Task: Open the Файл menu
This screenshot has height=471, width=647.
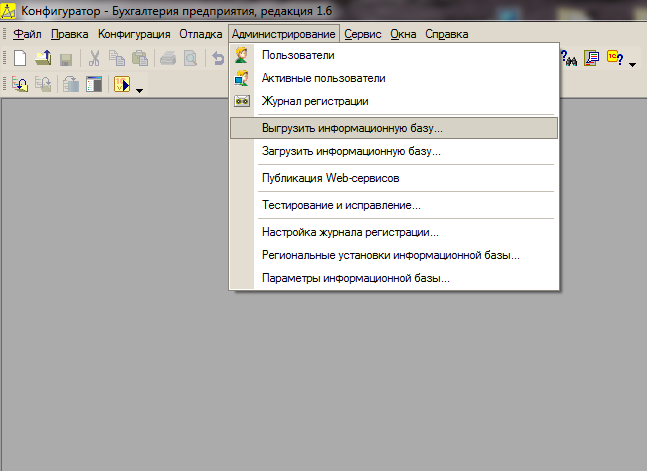Action: pyautogui.click(x=27, y=34)
